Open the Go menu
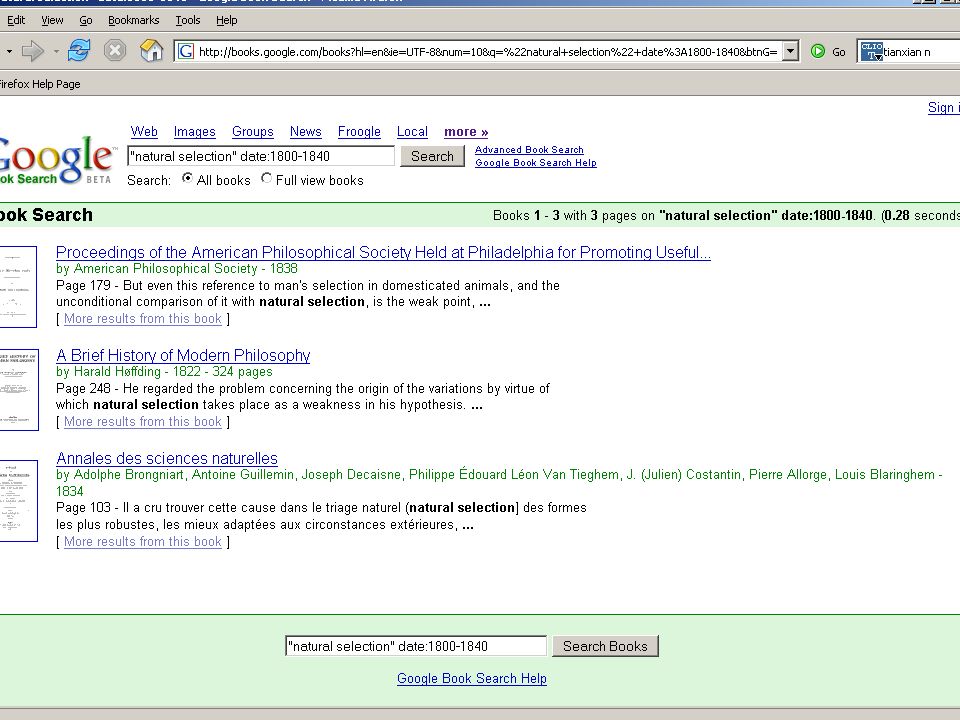The width and height of the screenshot is (960, 720). (86, 20)
